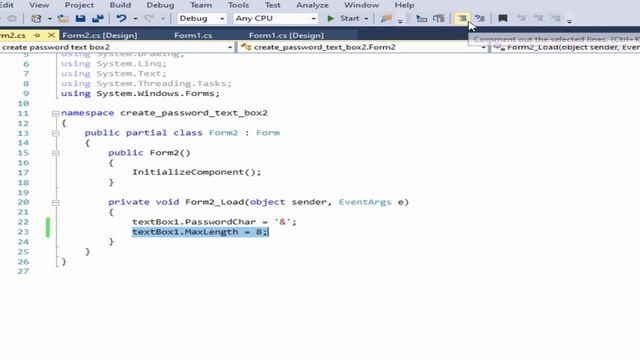
Task: Open the toolbar overflow options arrow
Action: (569, 20)
